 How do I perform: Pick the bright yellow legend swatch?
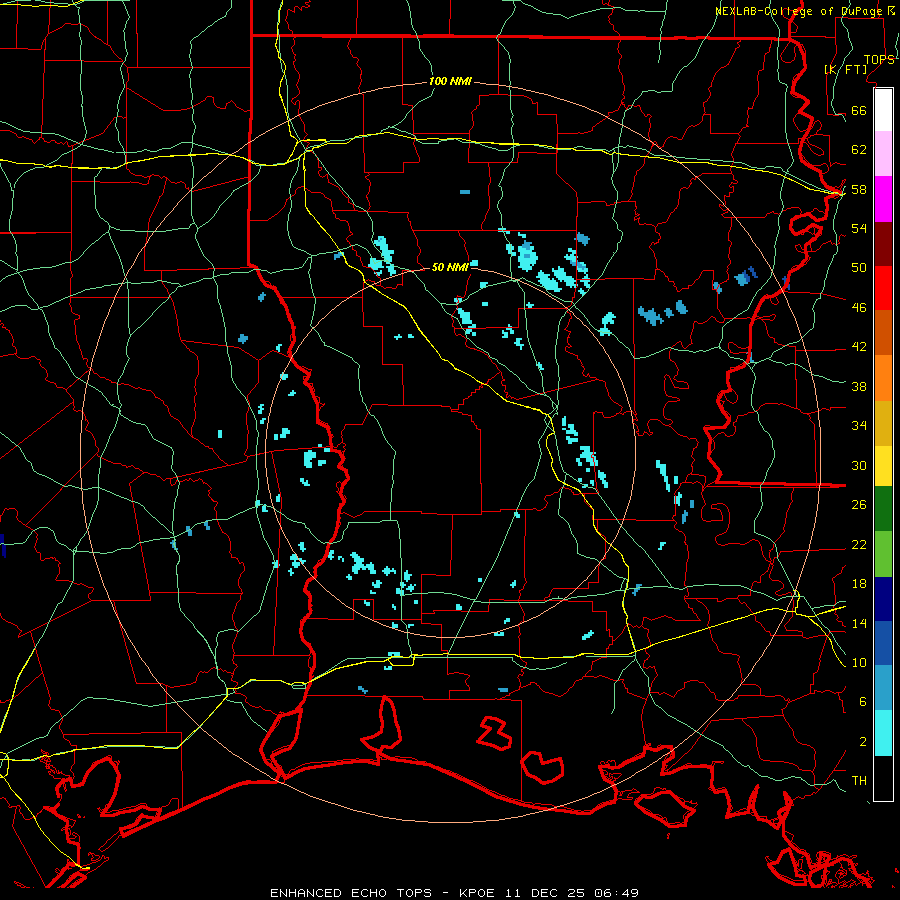point(883,465)
